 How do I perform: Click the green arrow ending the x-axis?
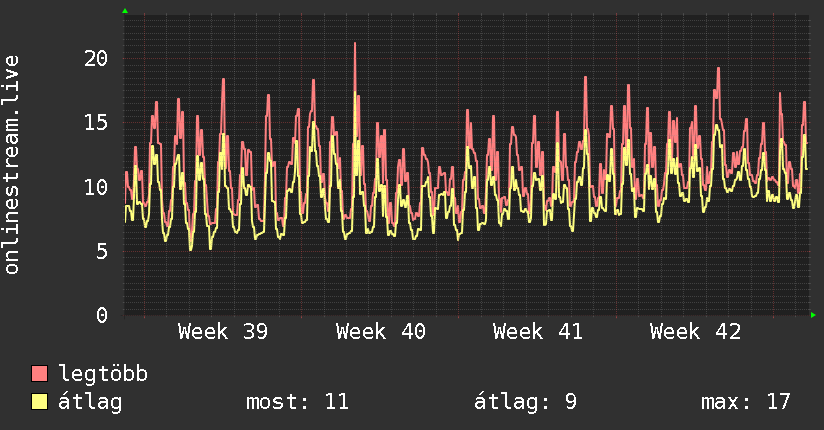tap(813, 315)
